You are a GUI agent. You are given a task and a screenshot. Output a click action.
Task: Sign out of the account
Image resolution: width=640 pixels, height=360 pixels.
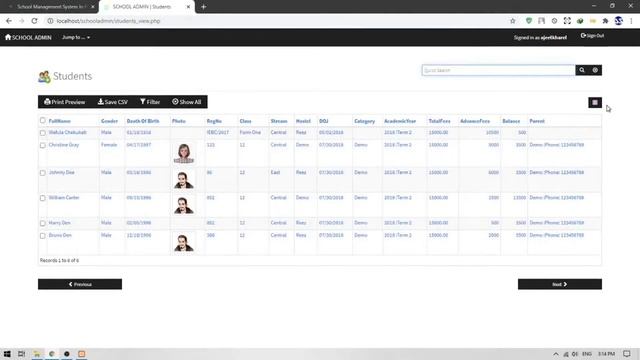(x=592, y=36)
